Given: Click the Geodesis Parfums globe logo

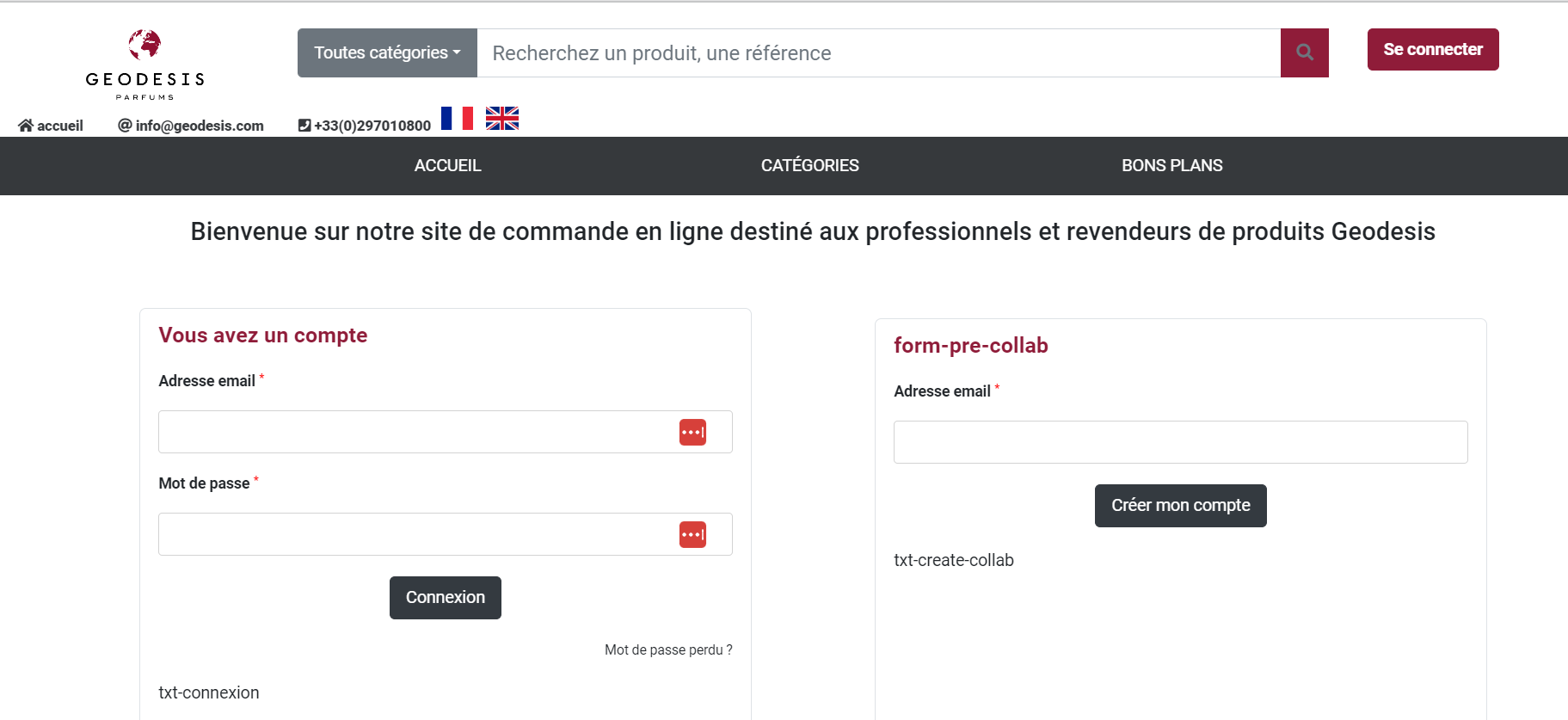Looking at the screenshot, I should 145,45.
